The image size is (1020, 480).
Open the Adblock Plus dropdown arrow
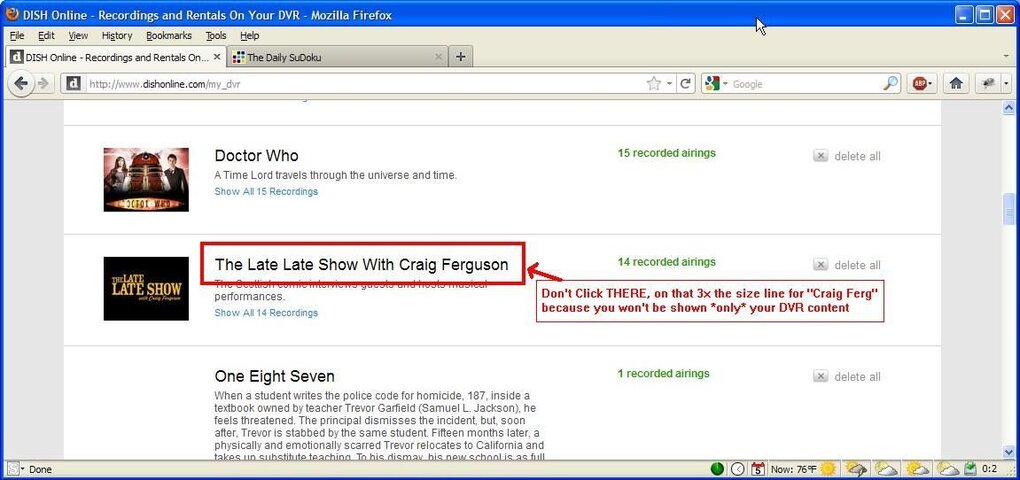pos(931,84)
